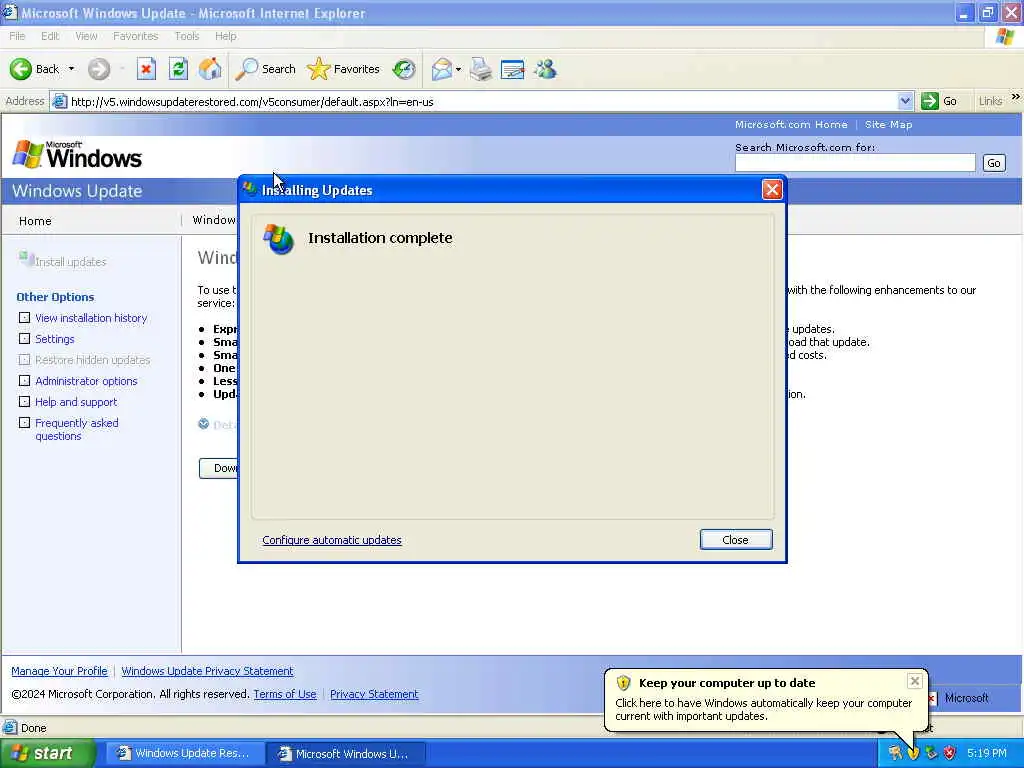This screenshot has height=768, width=1024.
Task: Open Help and support link
Action: click(76, 402)
